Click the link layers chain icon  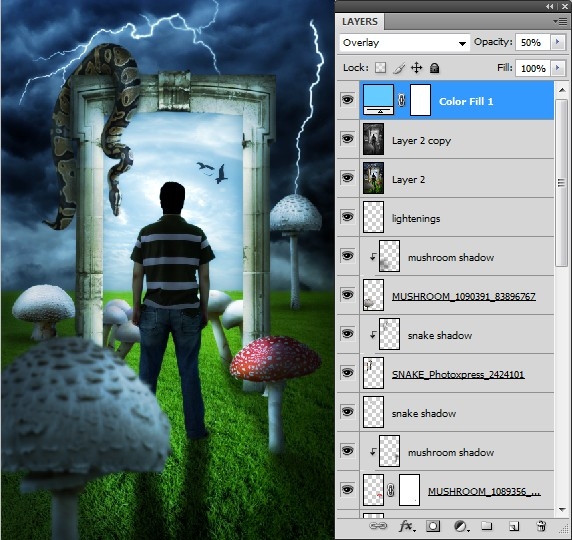tap(378, 526)
